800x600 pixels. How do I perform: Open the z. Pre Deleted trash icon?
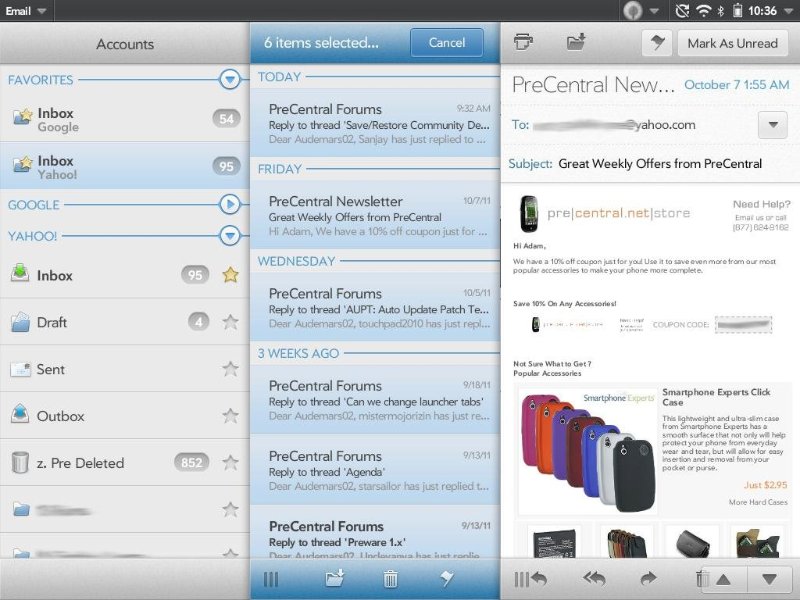tap(20, 462)
